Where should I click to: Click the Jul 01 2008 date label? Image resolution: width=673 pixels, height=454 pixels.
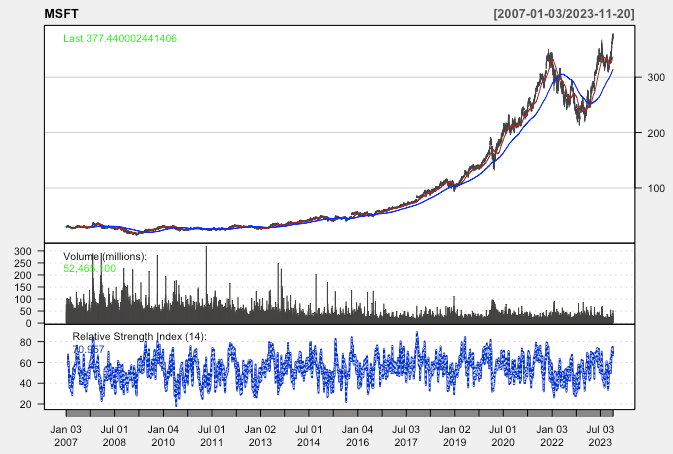(x=115, y=436)
